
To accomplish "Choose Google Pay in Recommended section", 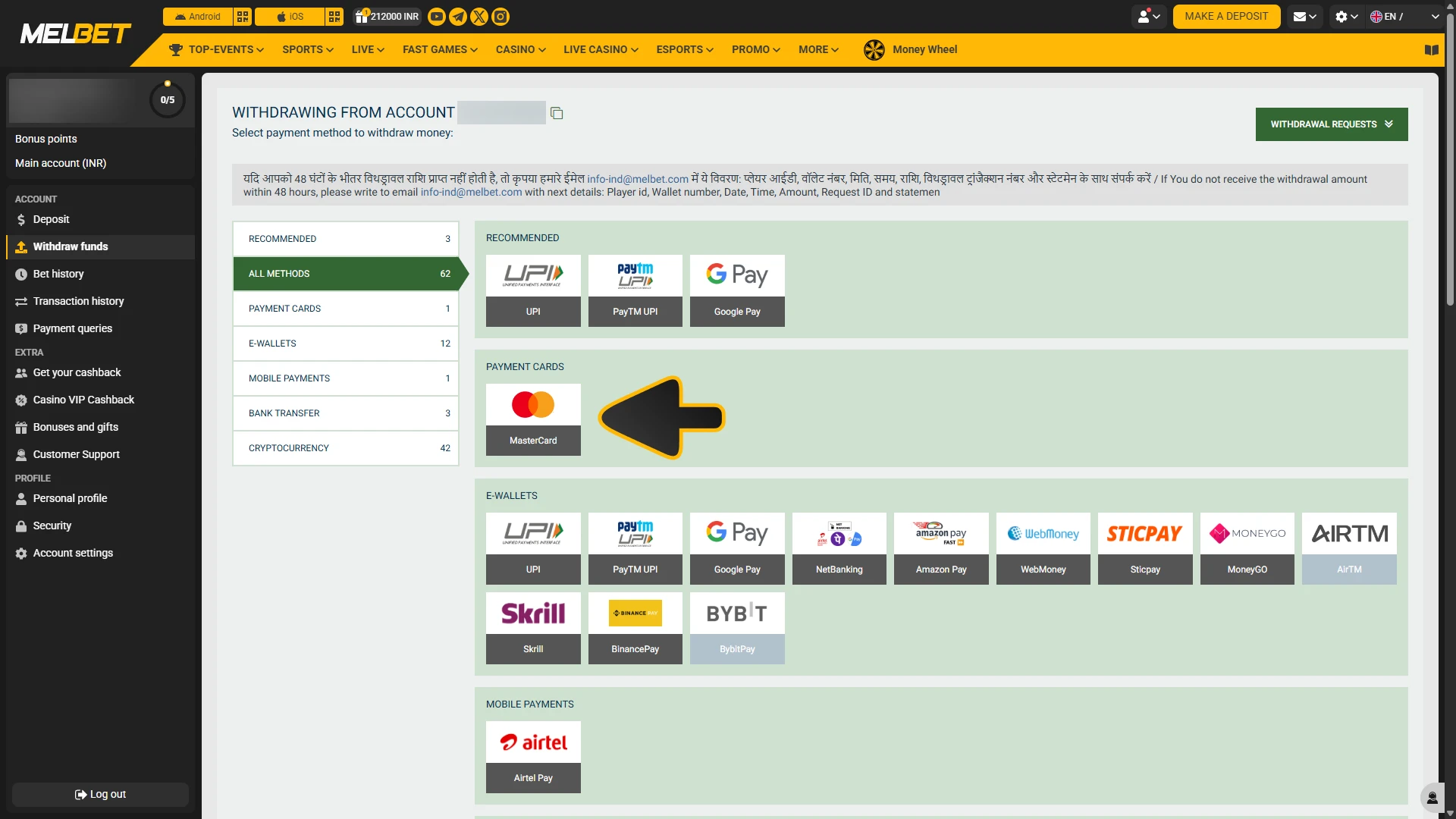I will (x=737, y=290).
